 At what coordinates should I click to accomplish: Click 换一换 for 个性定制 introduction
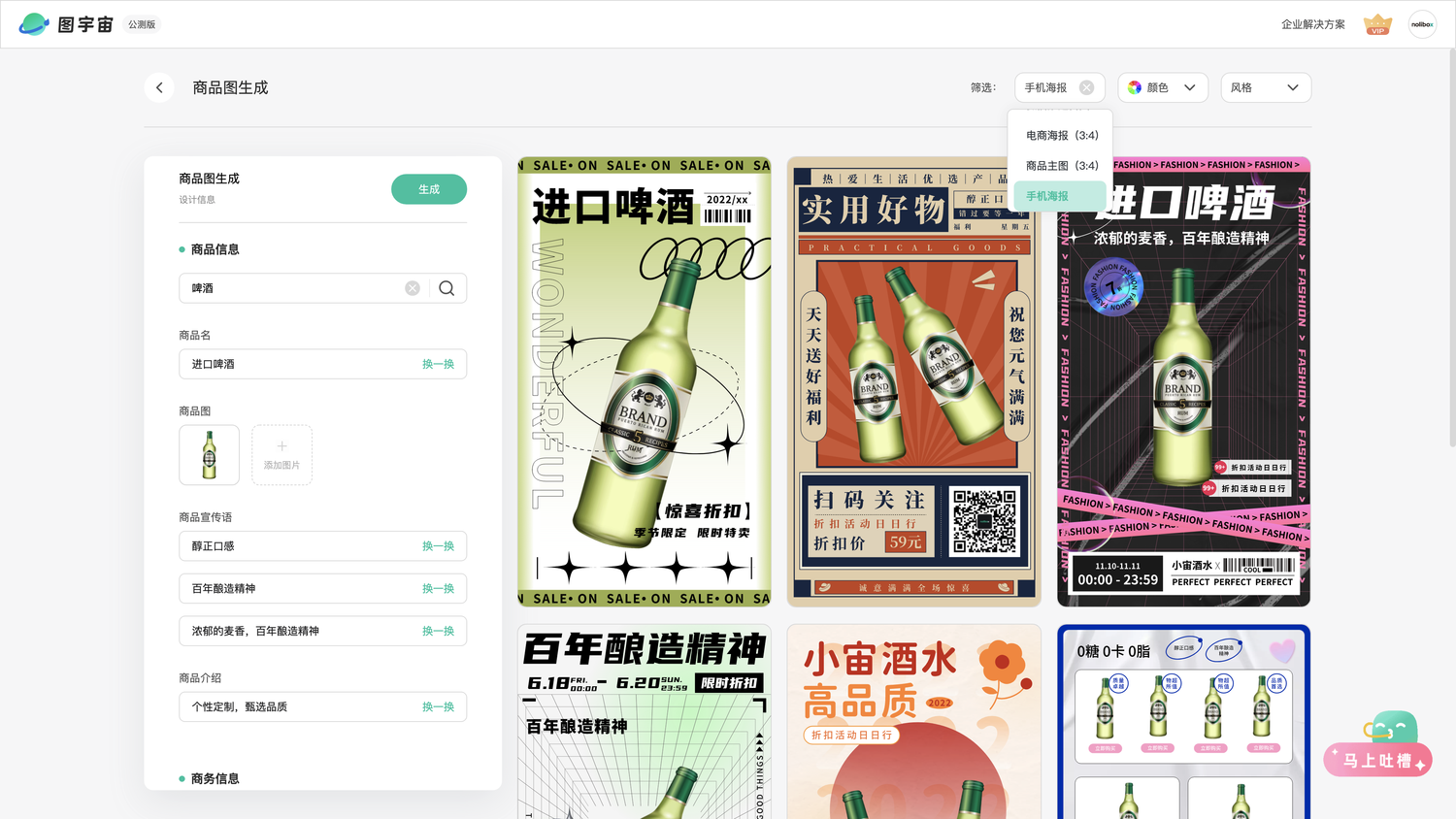[x=438, y=706]
